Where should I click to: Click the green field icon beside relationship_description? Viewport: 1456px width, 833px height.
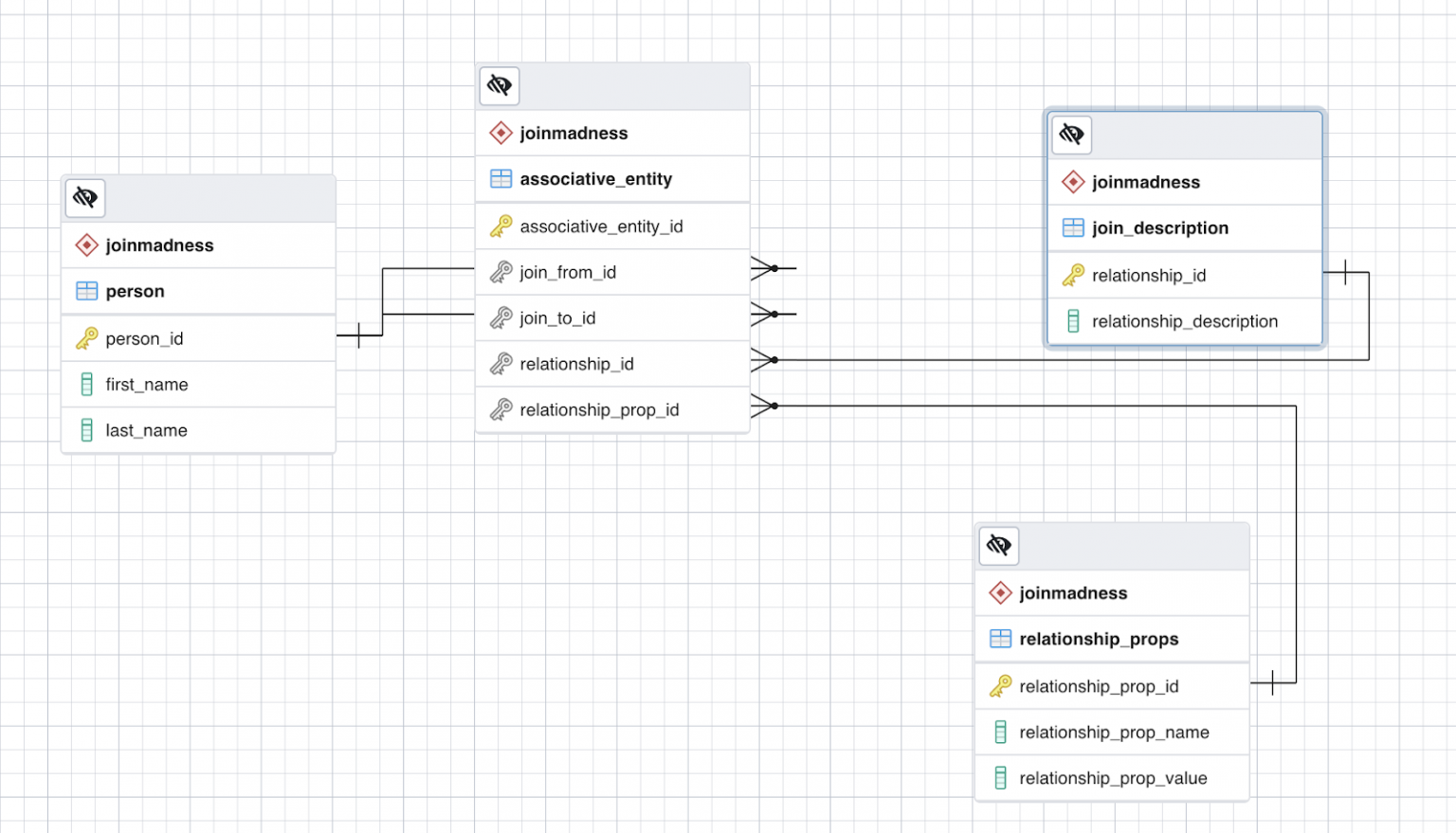[x=1072, y=321]
